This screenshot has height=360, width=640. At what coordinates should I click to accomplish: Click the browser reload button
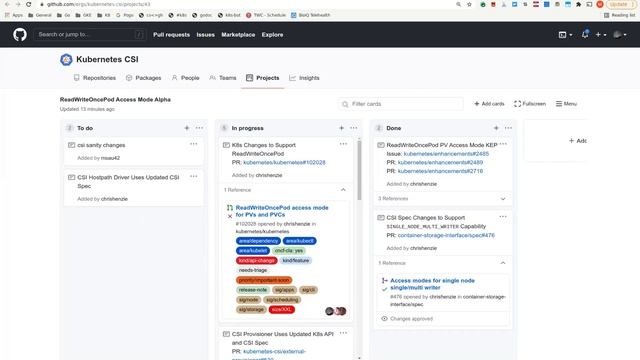pyautogui.click(x=29, y=4)
